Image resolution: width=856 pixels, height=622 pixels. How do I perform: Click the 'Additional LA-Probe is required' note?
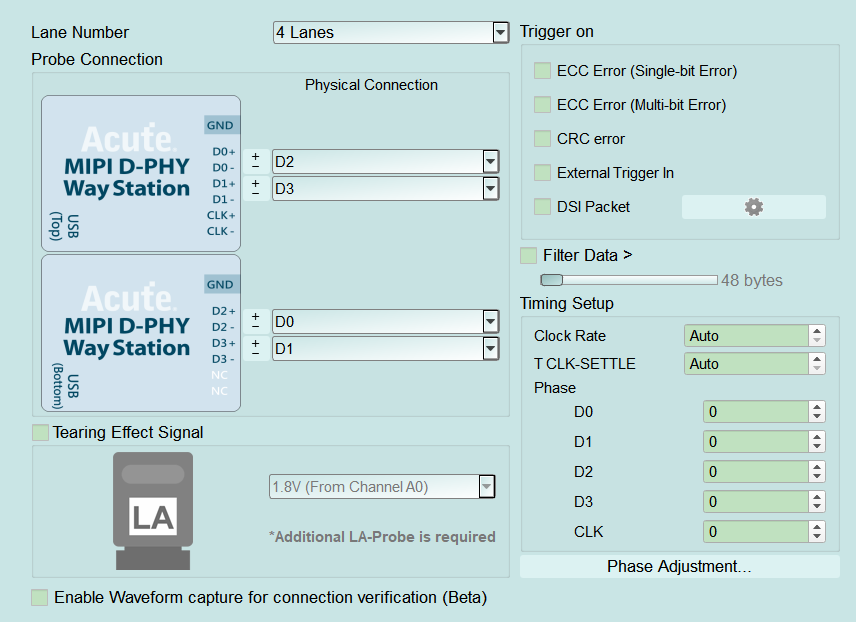[382, 537]
